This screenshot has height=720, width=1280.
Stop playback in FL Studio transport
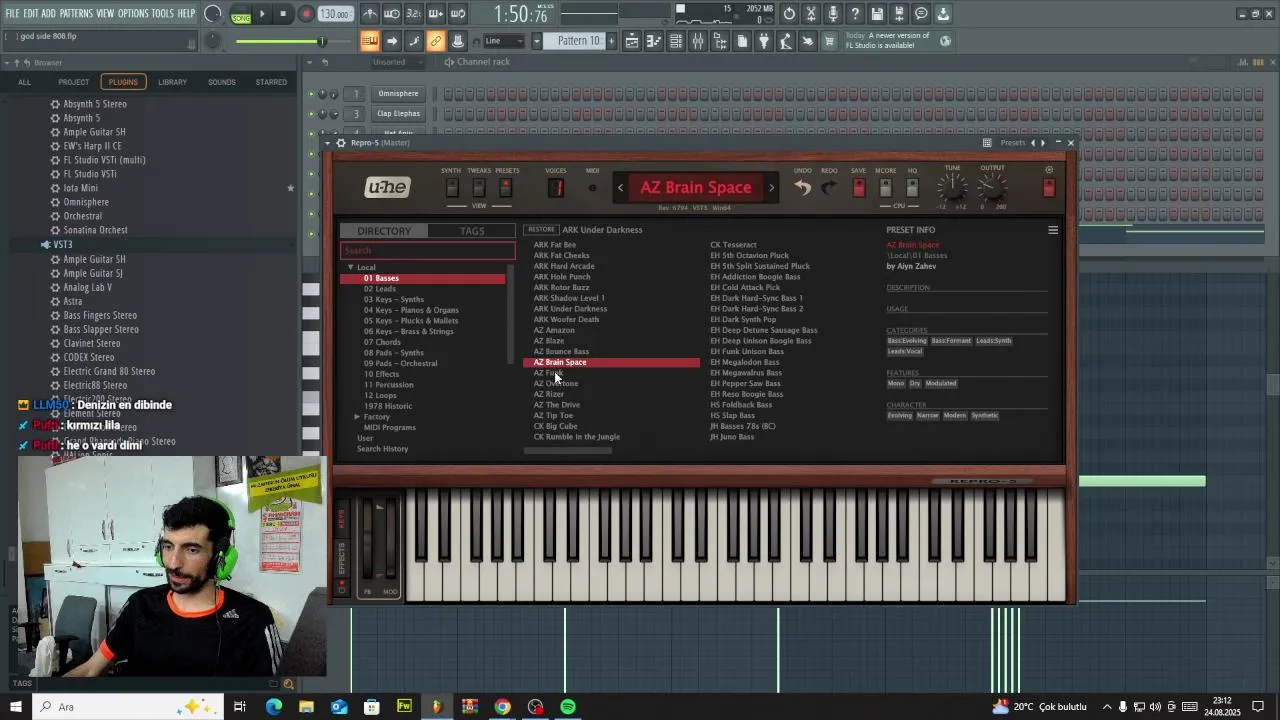click(283, 14)
